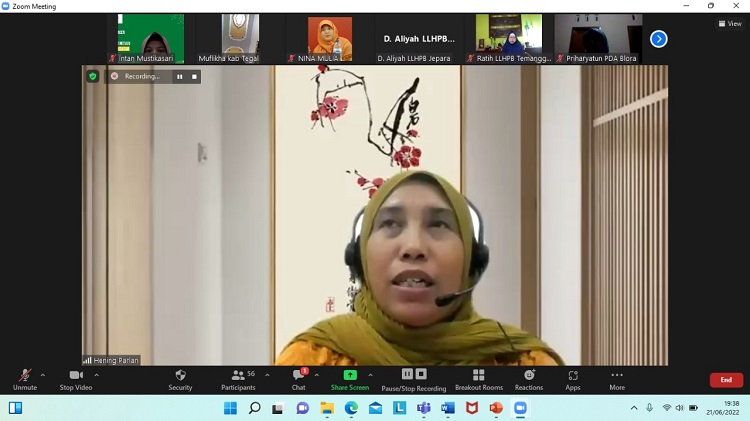This screenshot has height=421, width=750.
Task: Pause the recording in top indicator
Action: (x=180, y=76)
